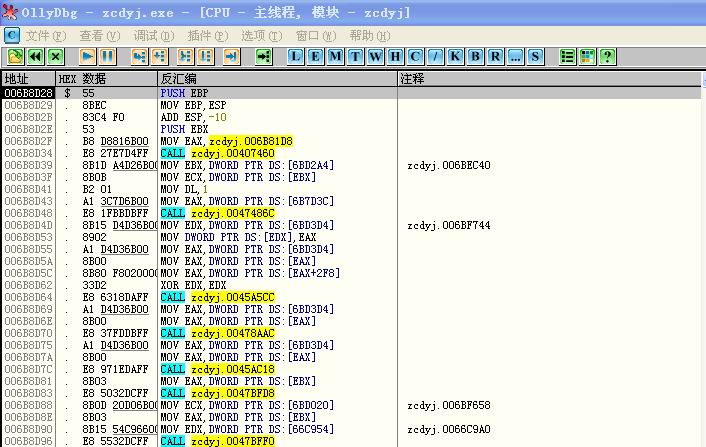706x447 pixels.
Task: Click the Run program play icon
Action: pos(87,57)
